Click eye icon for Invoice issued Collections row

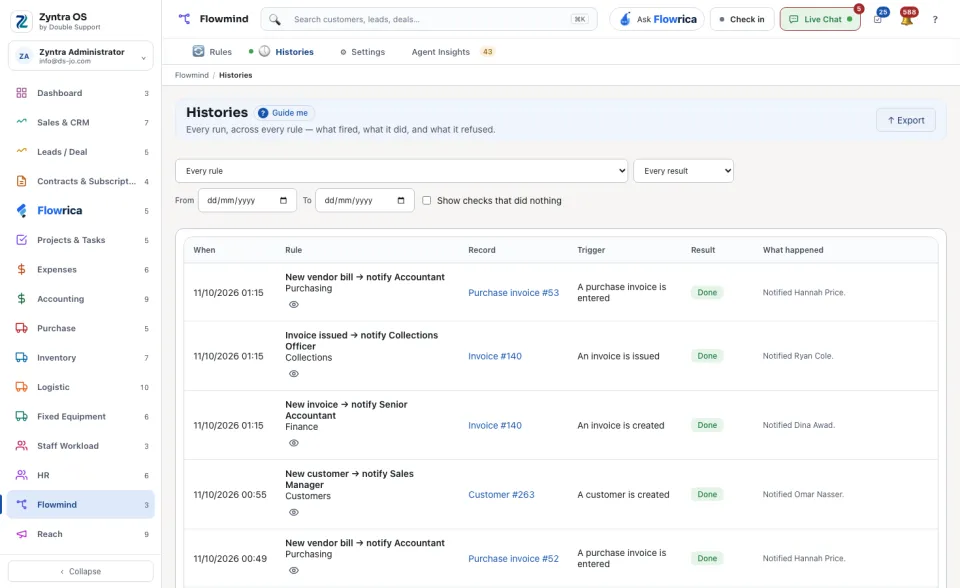coord(294,374)
